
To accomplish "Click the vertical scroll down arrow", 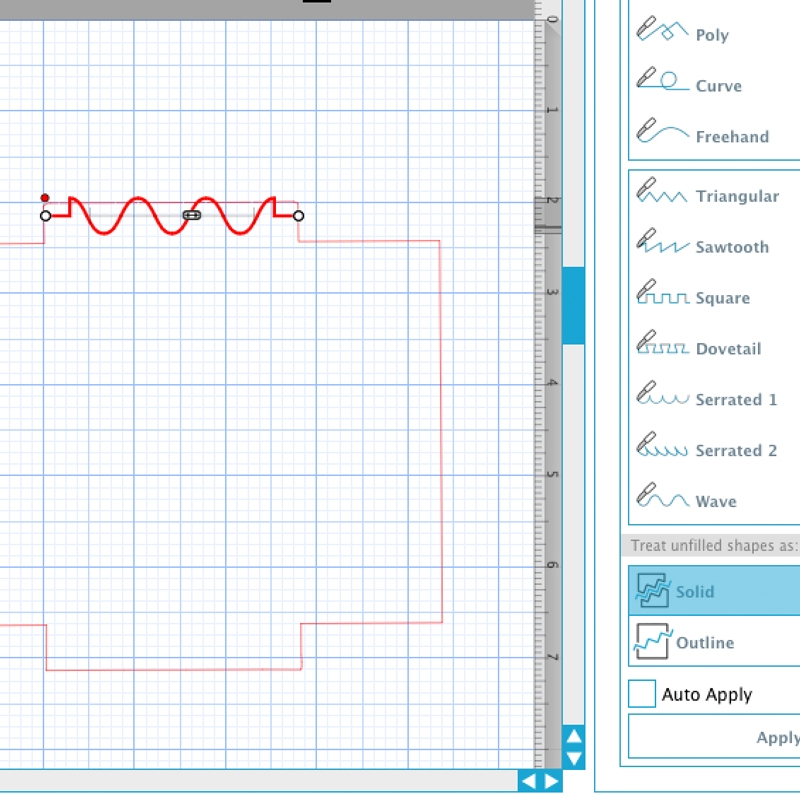I will (573, 758).
